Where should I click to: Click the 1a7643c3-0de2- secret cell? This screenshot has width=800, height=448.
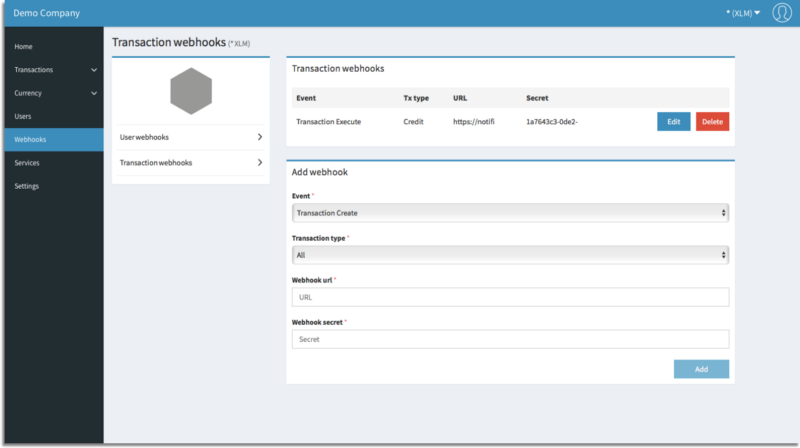[x=552, y=121]
